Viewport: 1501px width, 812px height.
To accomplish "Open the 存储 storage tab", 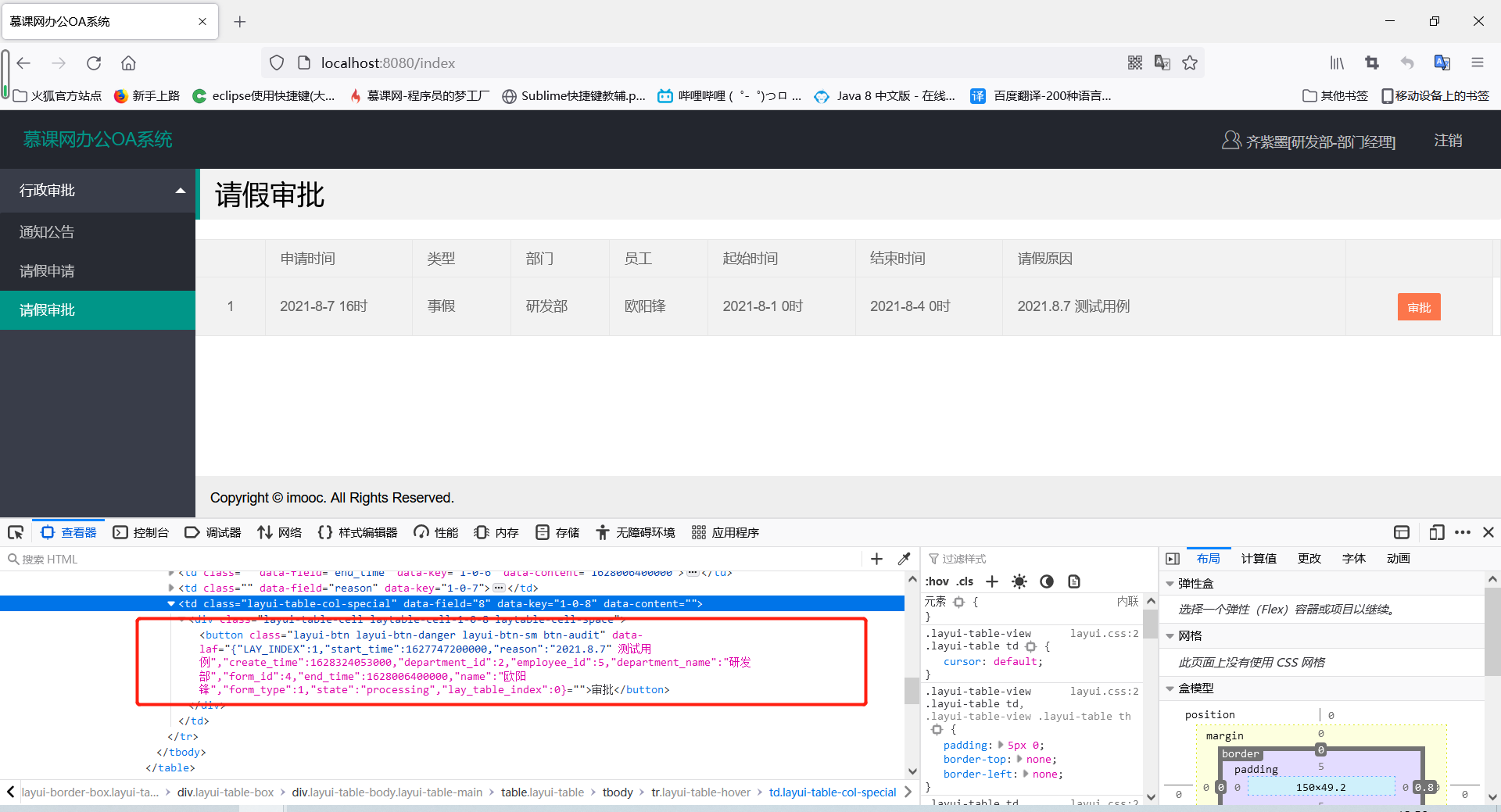I will pos(557,532).
